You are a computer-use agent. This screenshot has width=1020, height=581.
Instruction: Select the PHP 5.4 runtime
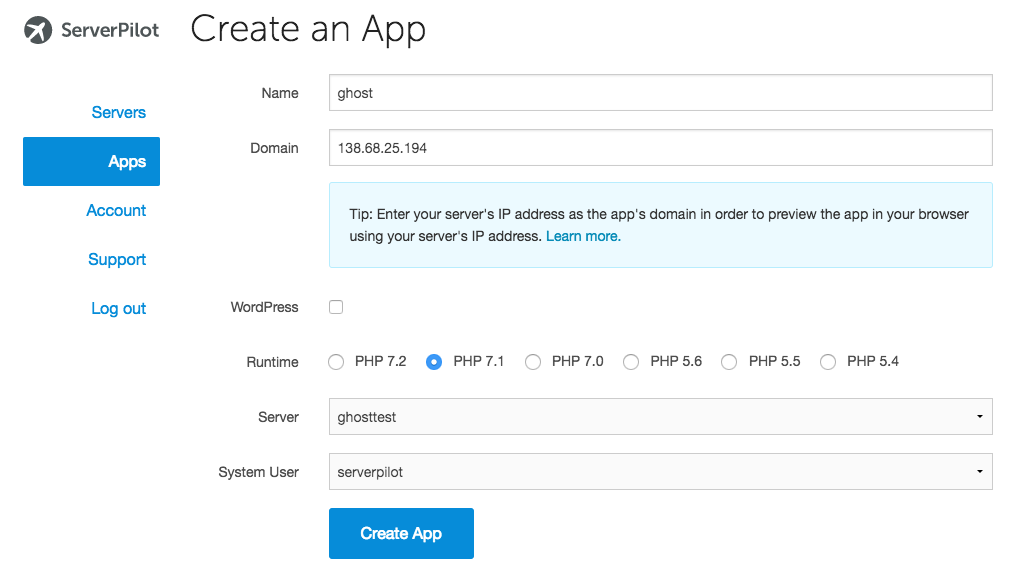pyautogui.click(x=828, y=361)
